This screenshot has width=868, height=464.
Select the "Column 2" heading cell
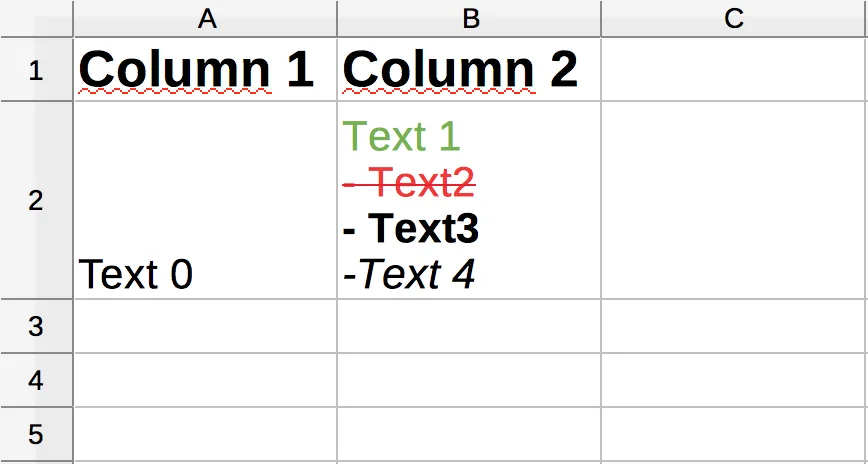tap(469, 70)
